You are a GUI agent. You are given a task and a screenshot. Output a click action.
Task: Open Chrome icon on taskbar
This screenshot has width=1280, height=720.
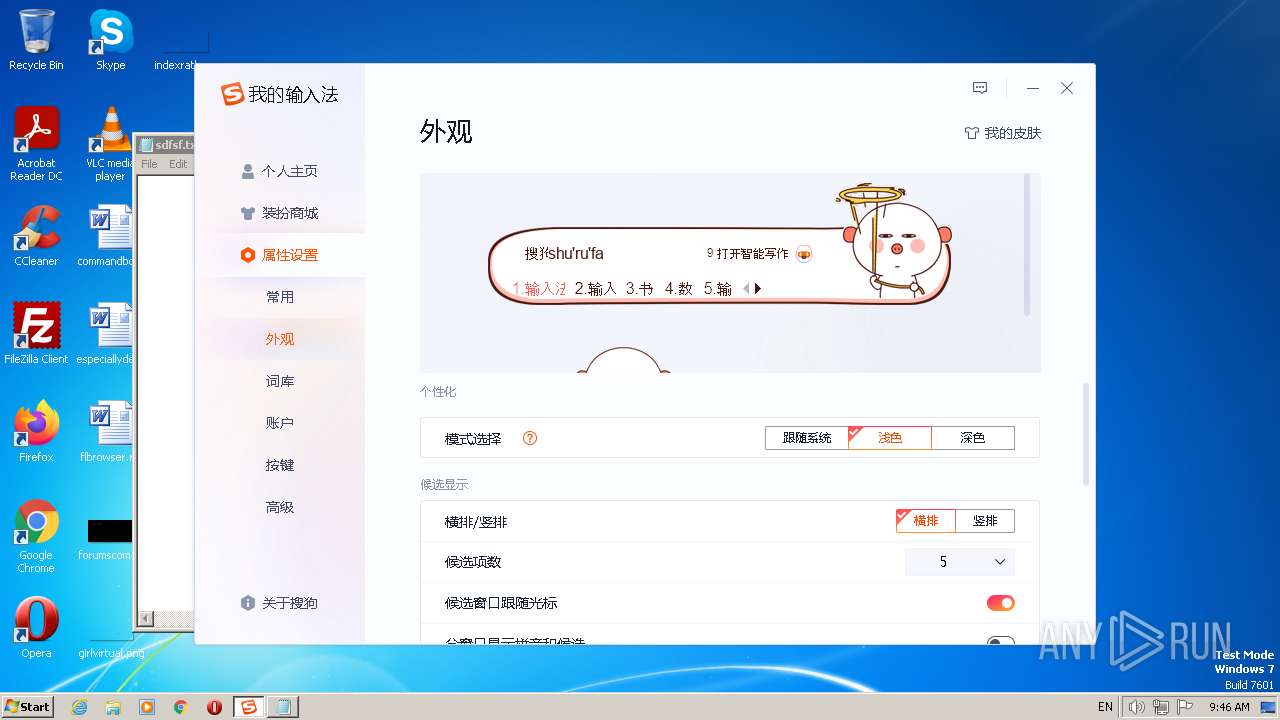click(181, 707)
